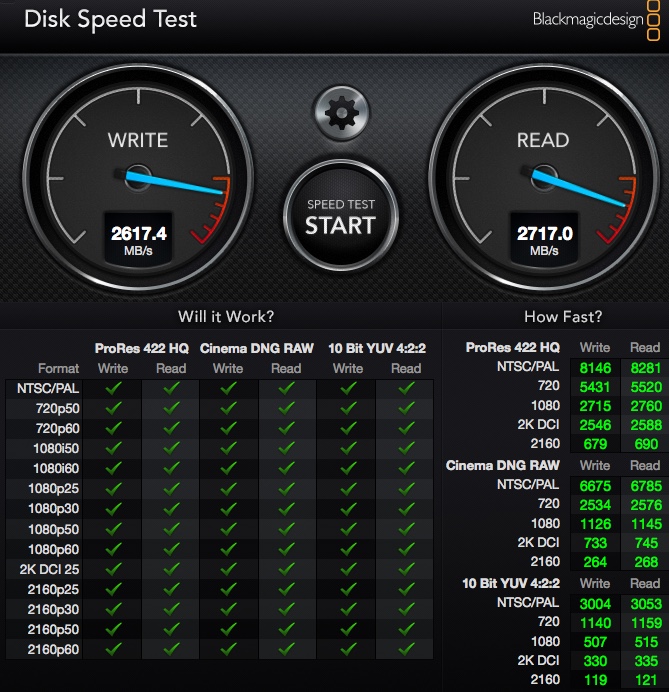Click Cinema DNG RAW header in Will it Work
The image size is (669, 692).
click(x=256, y=348)
